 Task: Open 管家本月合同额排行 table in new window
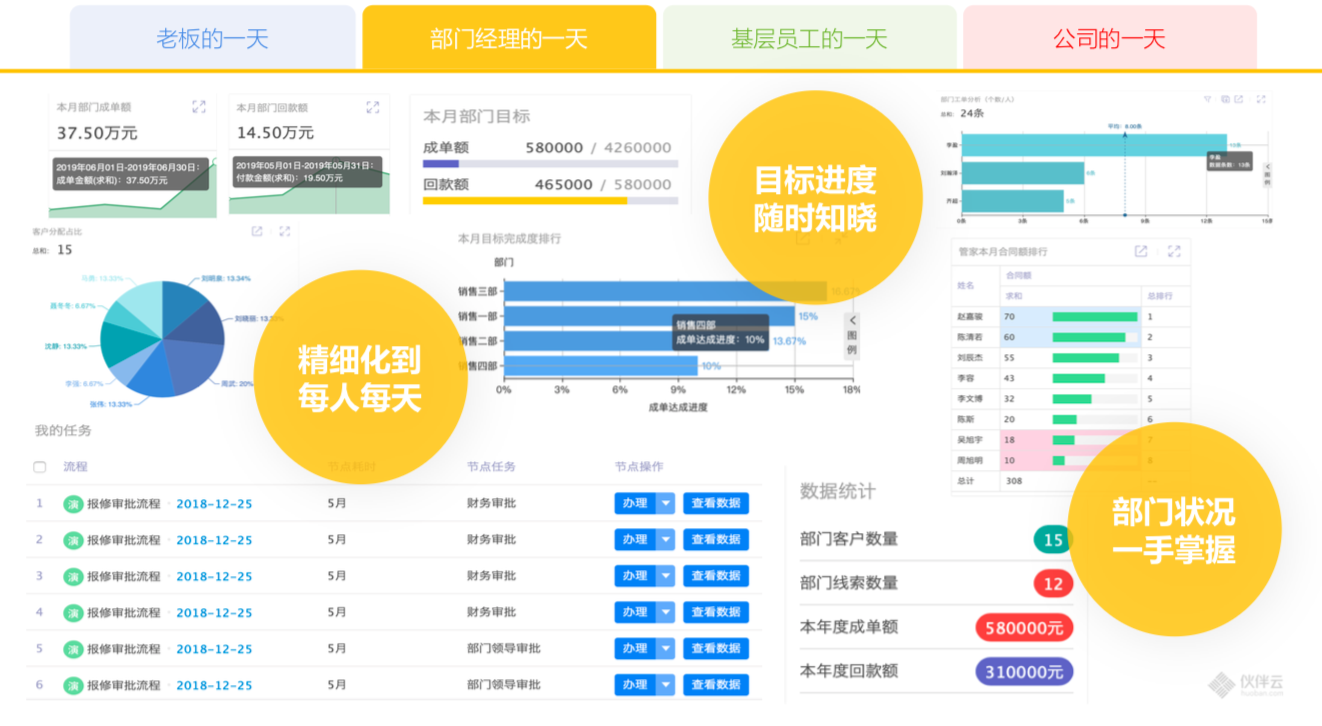tap(1141, 252)
